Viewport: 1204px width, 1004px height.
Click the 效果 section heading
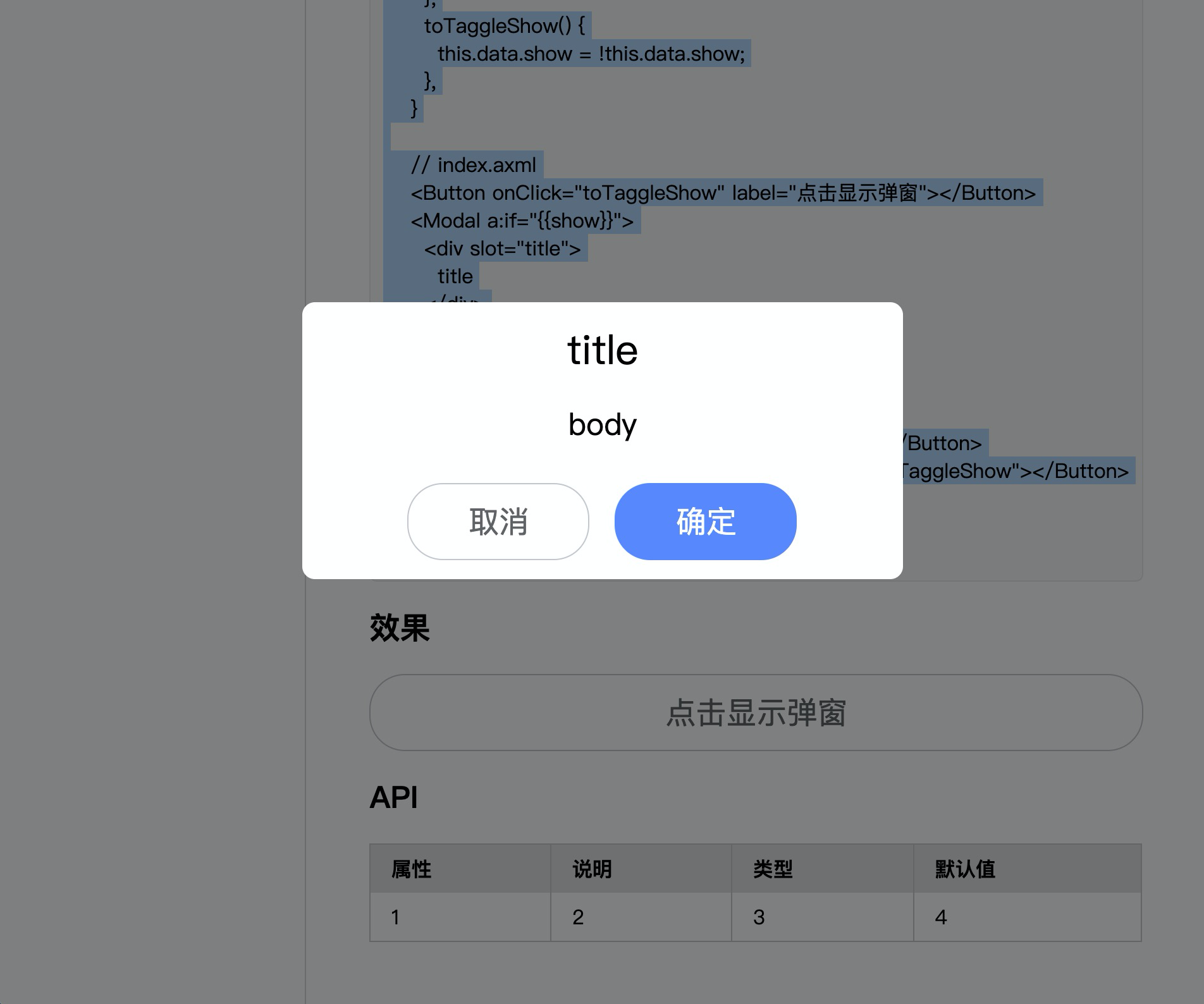tap(400, 628)
